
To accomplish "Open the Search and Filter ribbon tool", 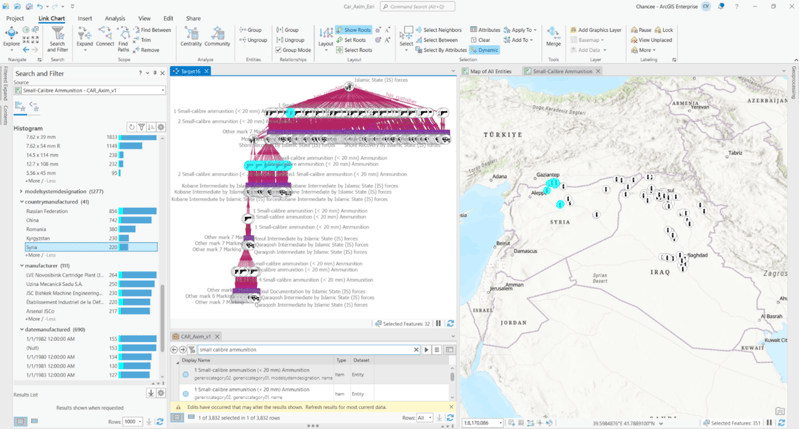I will pyautogui.click(x=58, y=40).
